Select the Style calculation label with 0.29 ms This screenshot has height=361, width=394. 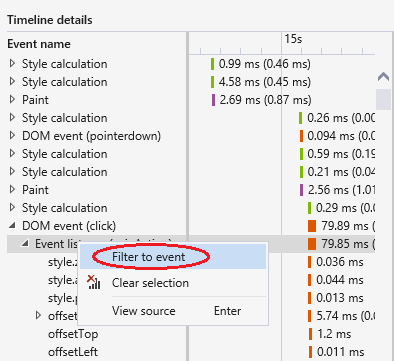(65, 208)
